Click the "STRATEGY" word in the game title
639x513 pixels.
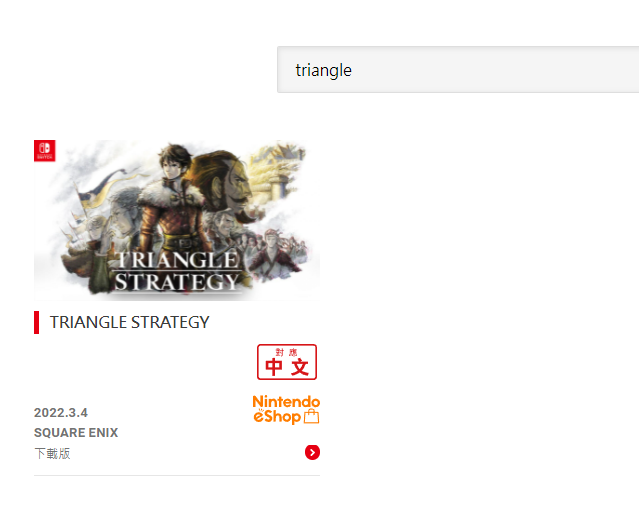pyautogui.click(x=170, y=322)
